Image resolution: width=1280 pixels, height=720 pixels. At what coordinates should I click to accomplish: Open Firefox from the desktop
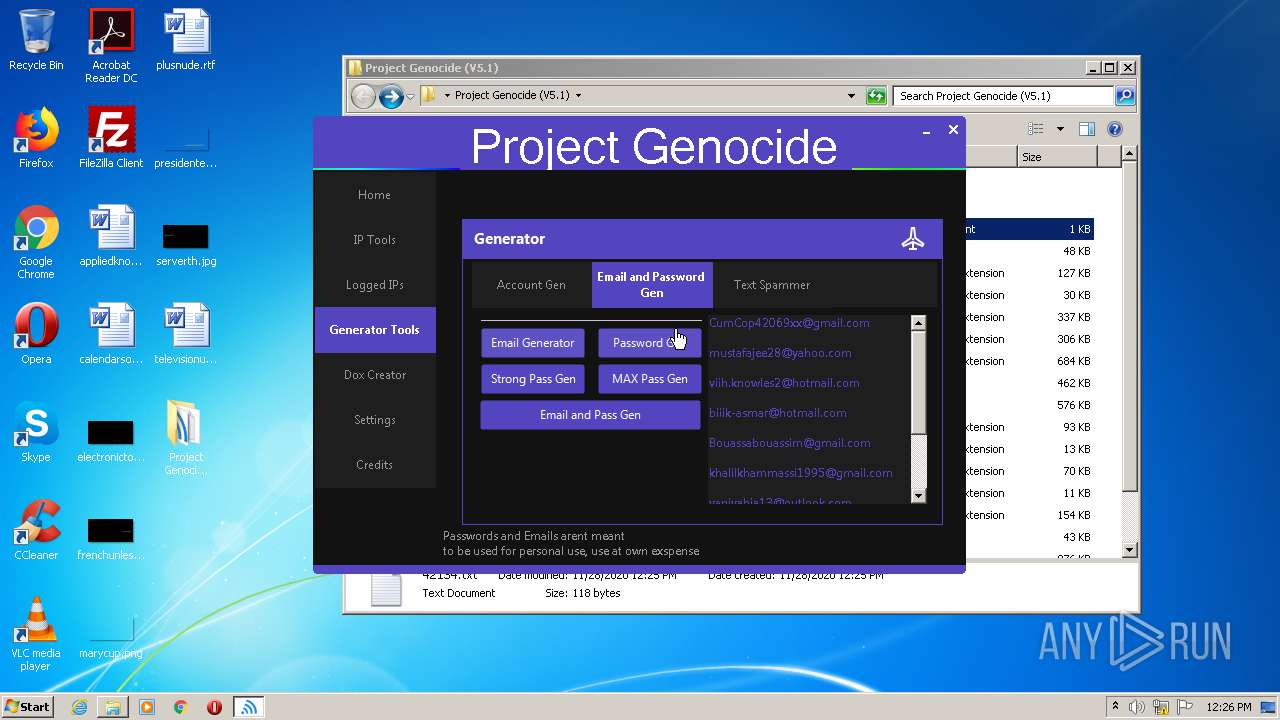(36, 138)
